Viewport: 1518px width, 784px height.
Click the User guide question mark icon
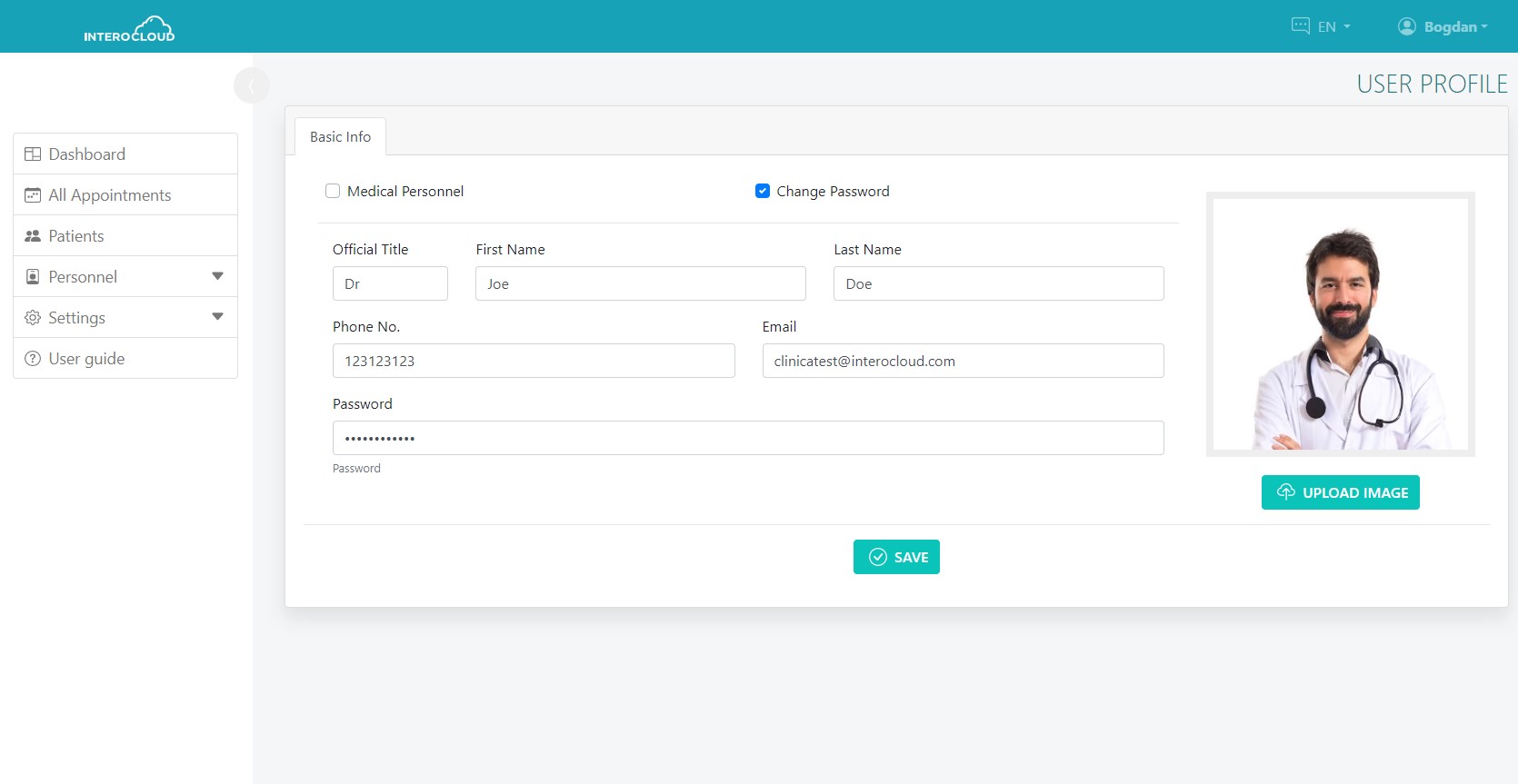33,359
